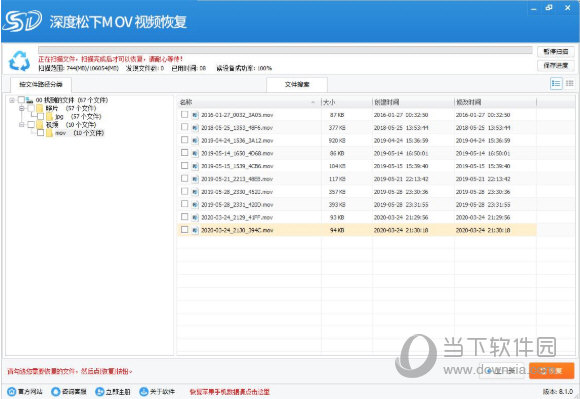This screenshot has height=399, width=580.
Task: Sort by 修改时间 column header
Action: coord(495,102)
